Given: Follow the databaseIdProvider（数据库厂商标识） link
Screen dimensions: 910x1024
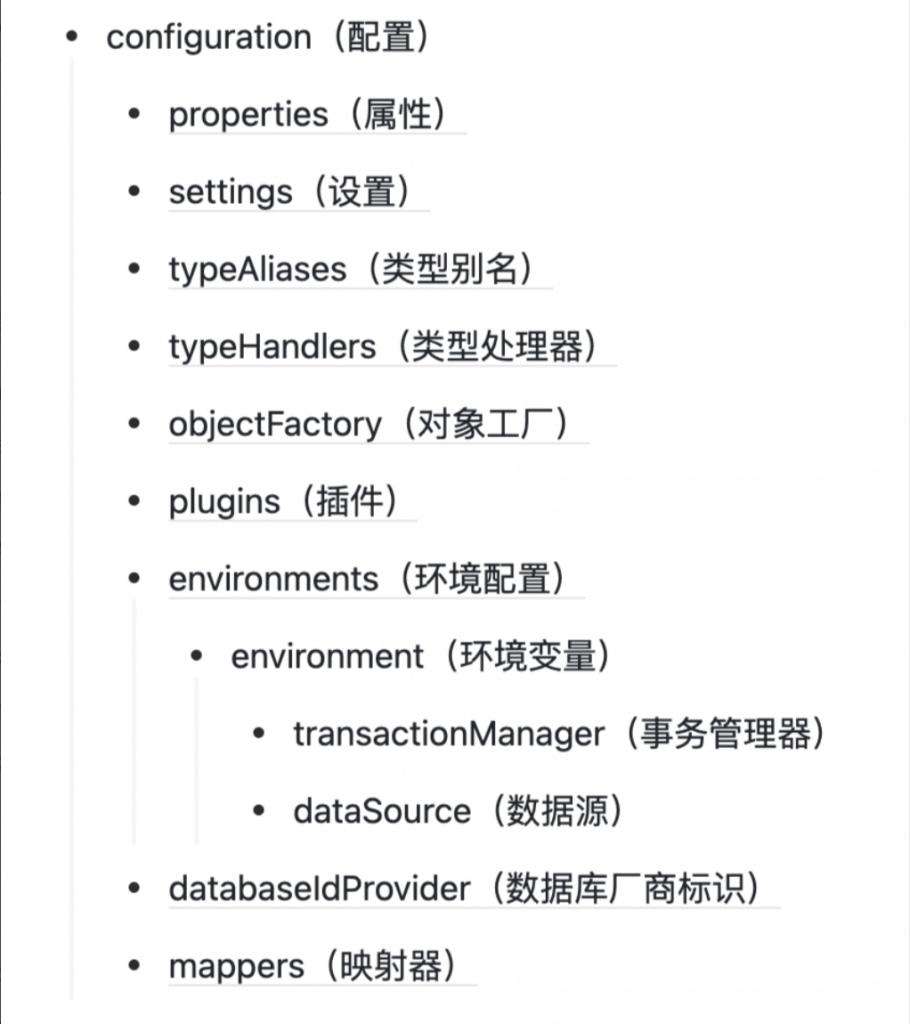Looking at the screenshot, I should click(x=473, y=889).
